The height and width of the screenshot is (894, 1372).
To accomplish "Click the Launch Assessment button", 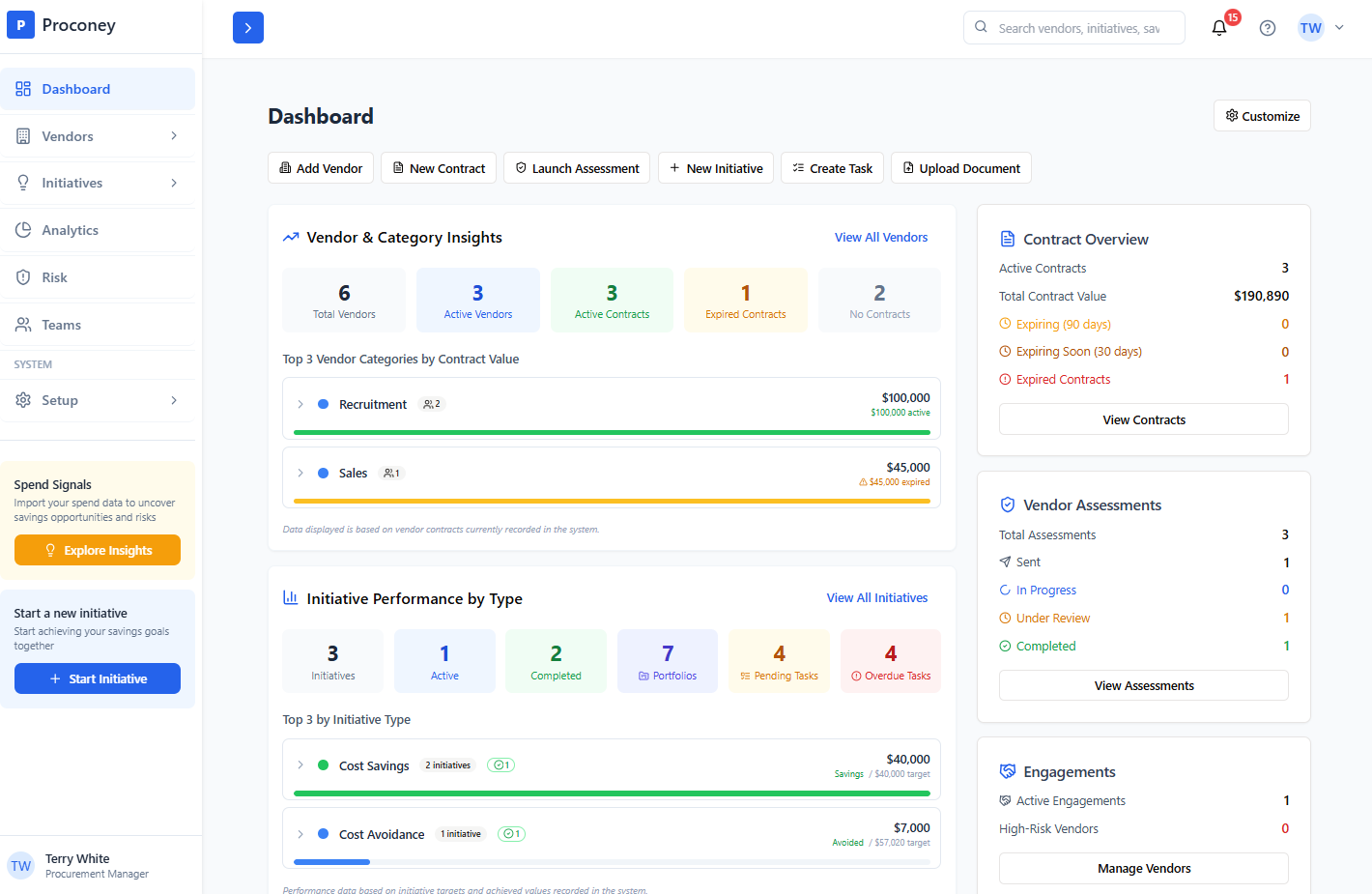I will coord(576,168).
